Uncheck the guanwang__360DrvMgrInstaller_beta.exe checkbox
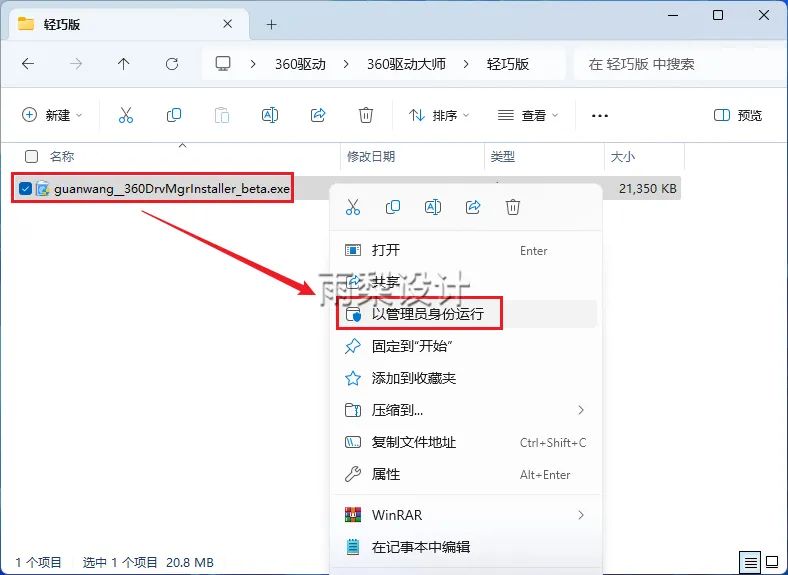The height and width of the screenshot is (575, 788). pos(25,188)
